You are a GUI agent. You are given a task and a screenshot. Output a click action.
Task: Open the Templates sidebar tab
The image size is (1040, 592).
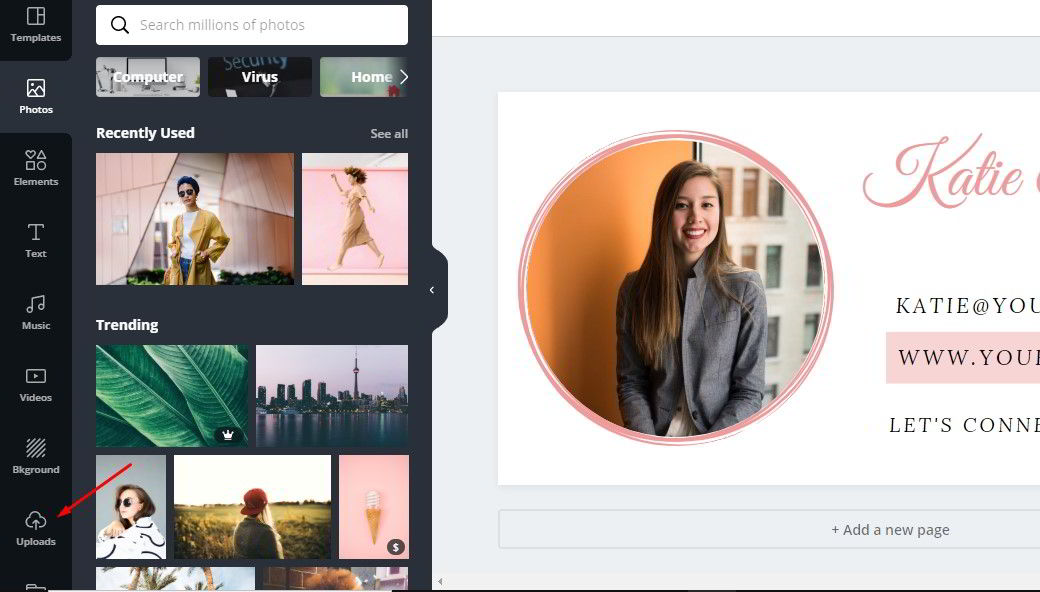pyautogui.click(x=36, y=25)
